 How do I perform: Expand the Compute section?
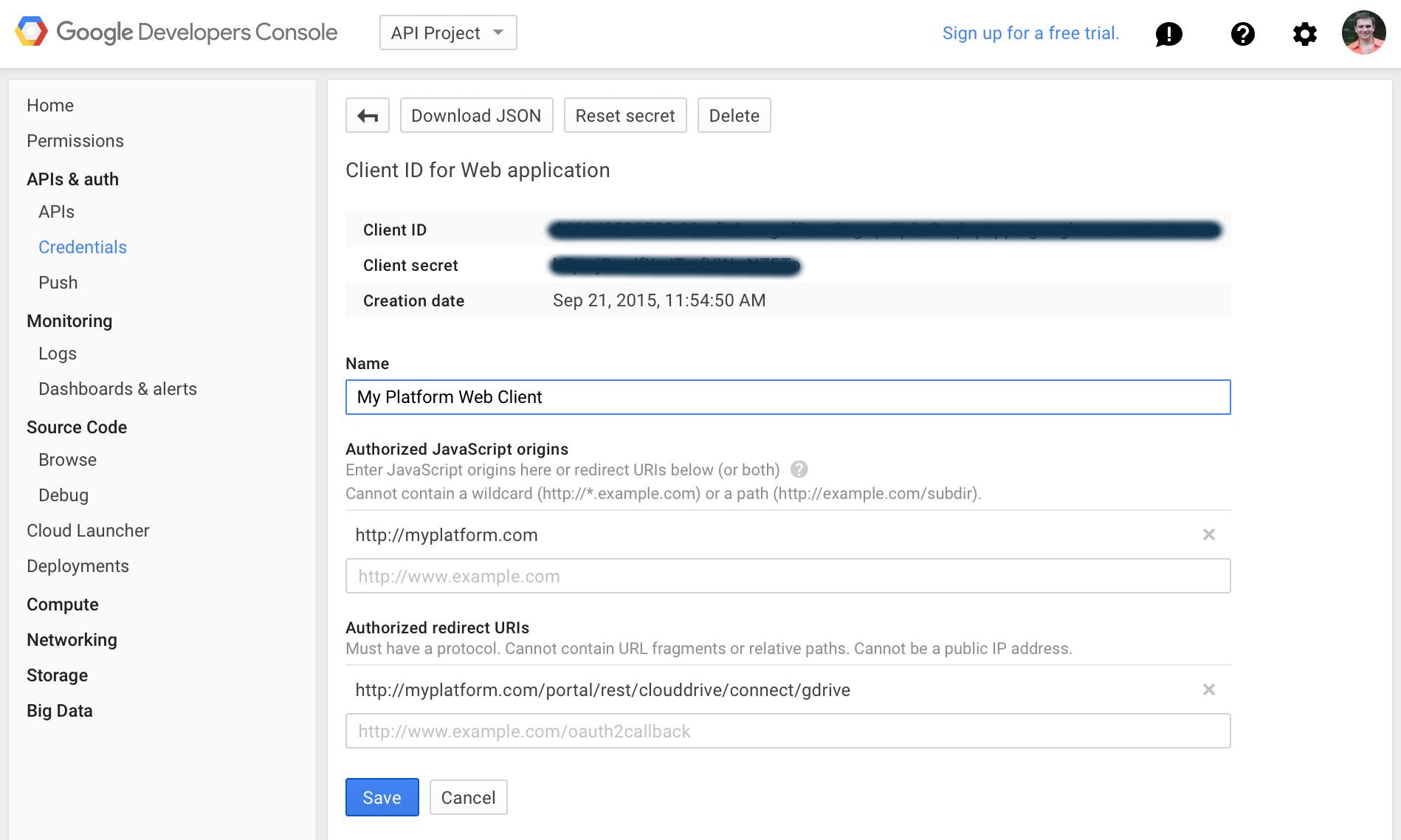(x=63, y=605)
